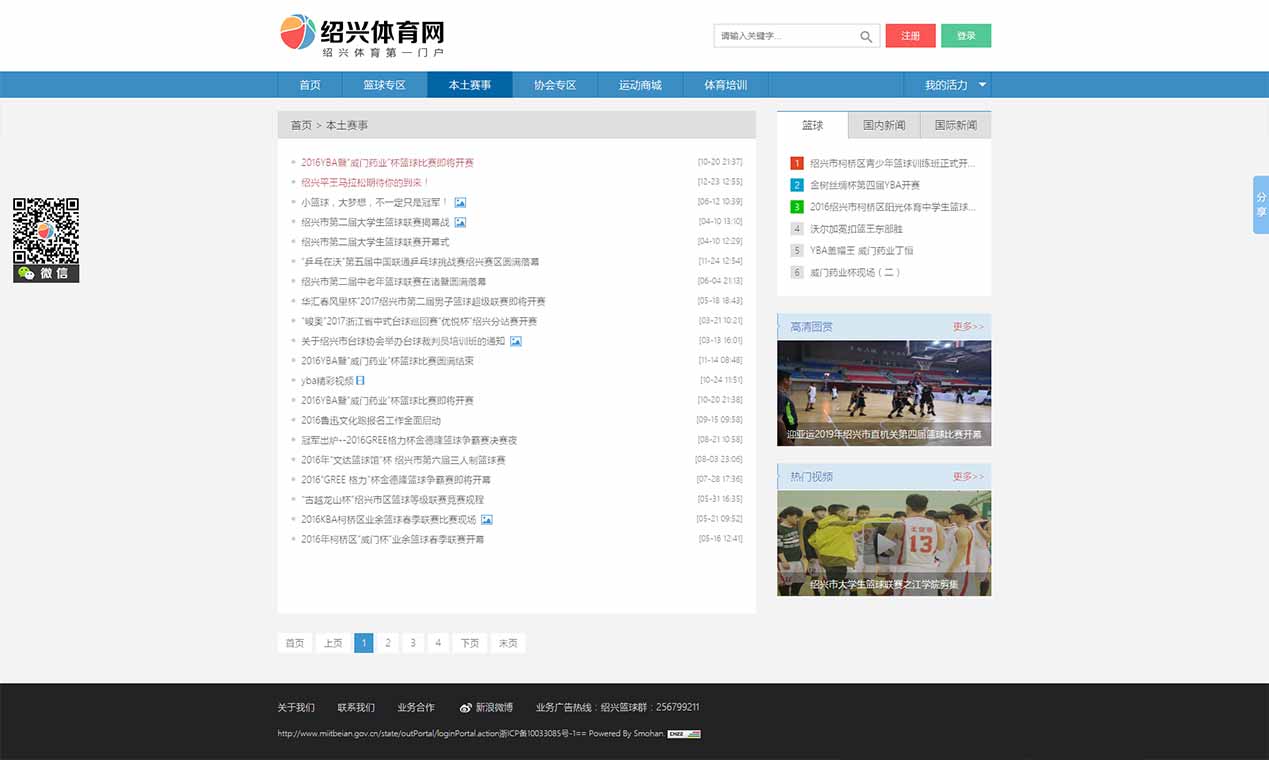
Task: Click the 首页 breadcrumb link
Action: coord(301,125)
